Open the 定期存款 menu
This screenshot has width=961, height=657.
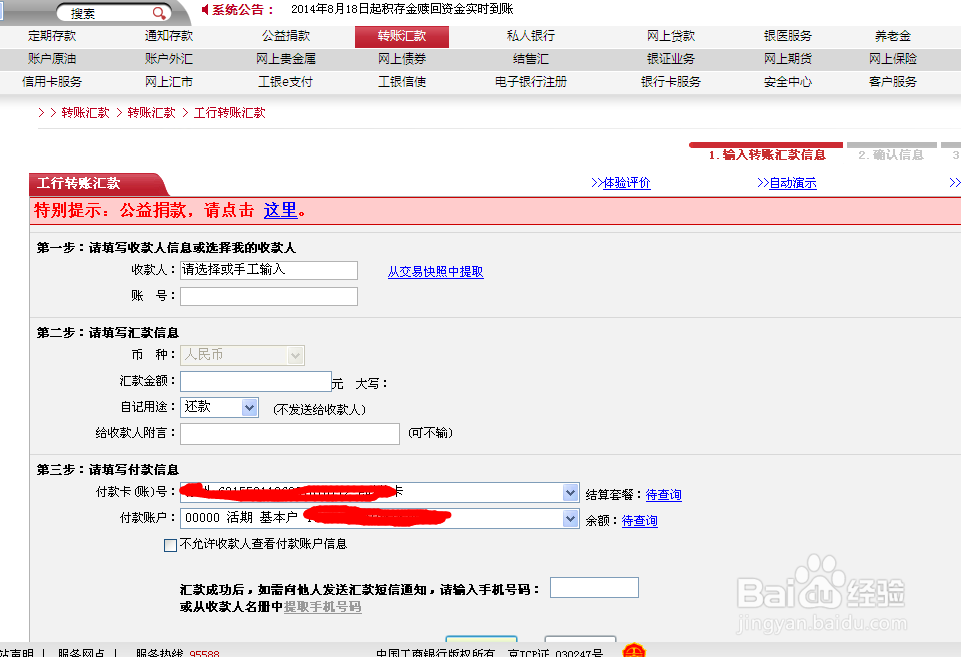click(52, 36)
